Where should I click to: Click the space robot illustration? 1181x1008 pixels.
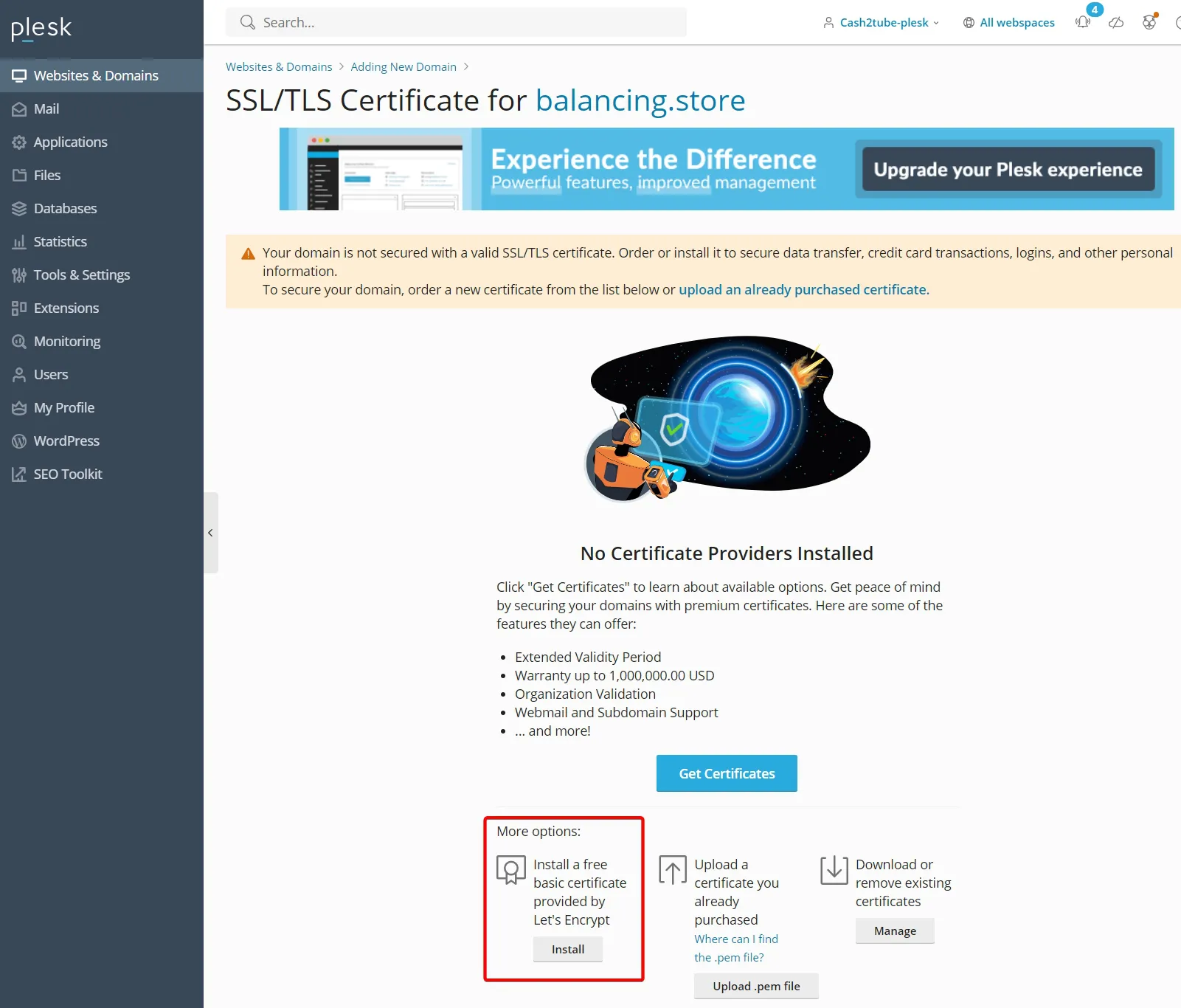pos(727,419)
